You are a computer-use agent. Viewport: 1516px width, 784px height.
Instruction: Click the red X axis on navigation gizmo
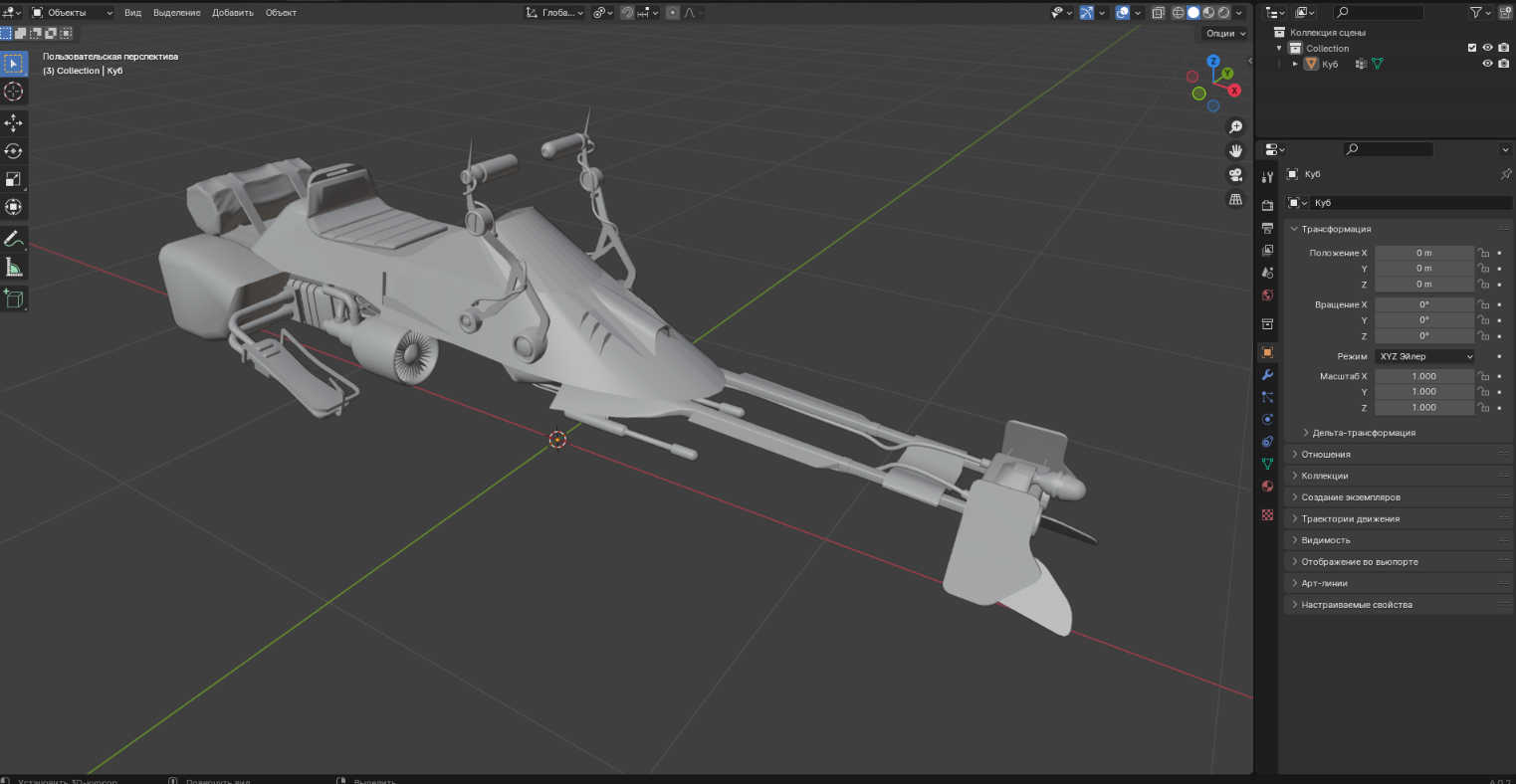(1234, 91)
